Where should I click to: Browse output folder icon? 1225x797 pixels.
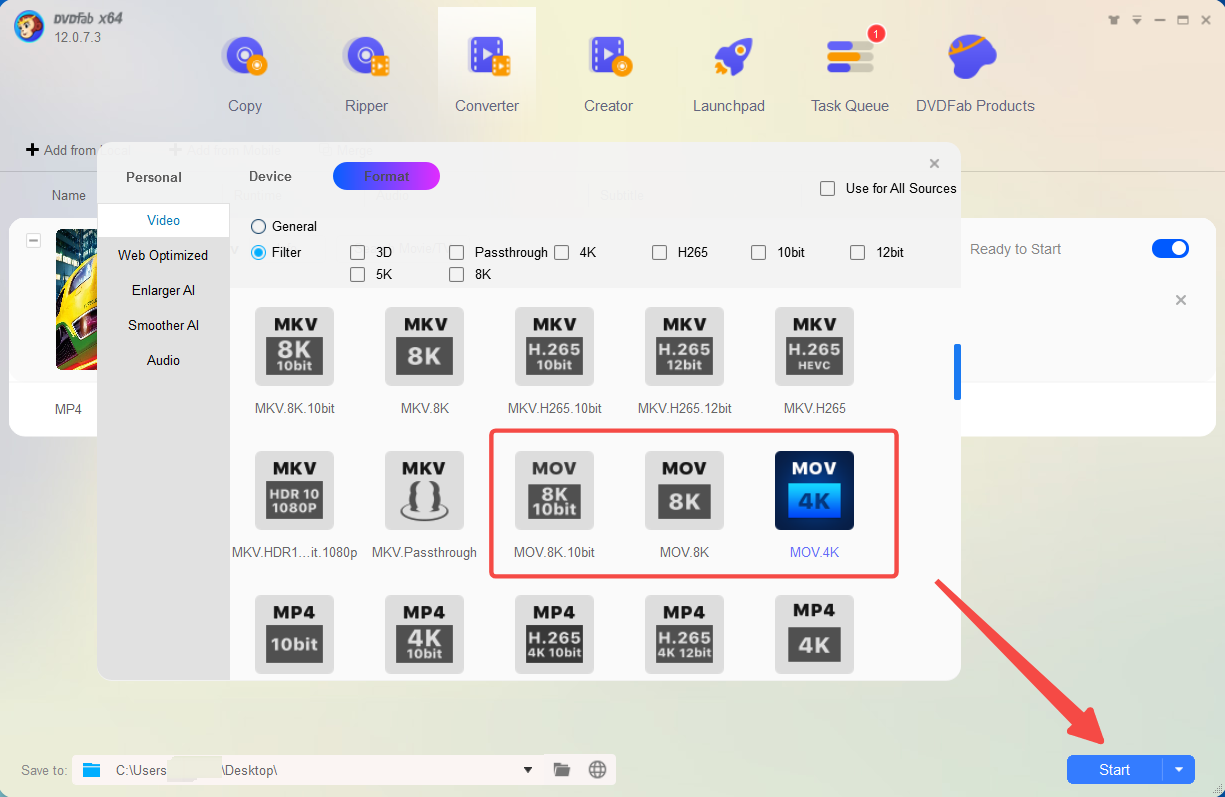[x=562, y=769]
